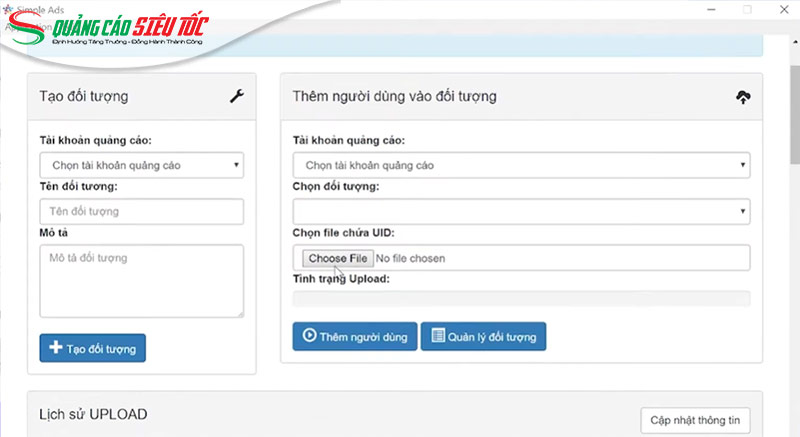Click inside the Mô tả đối tượng textarea
Viewport: 800px width, 437px height.
pos(141,280)
